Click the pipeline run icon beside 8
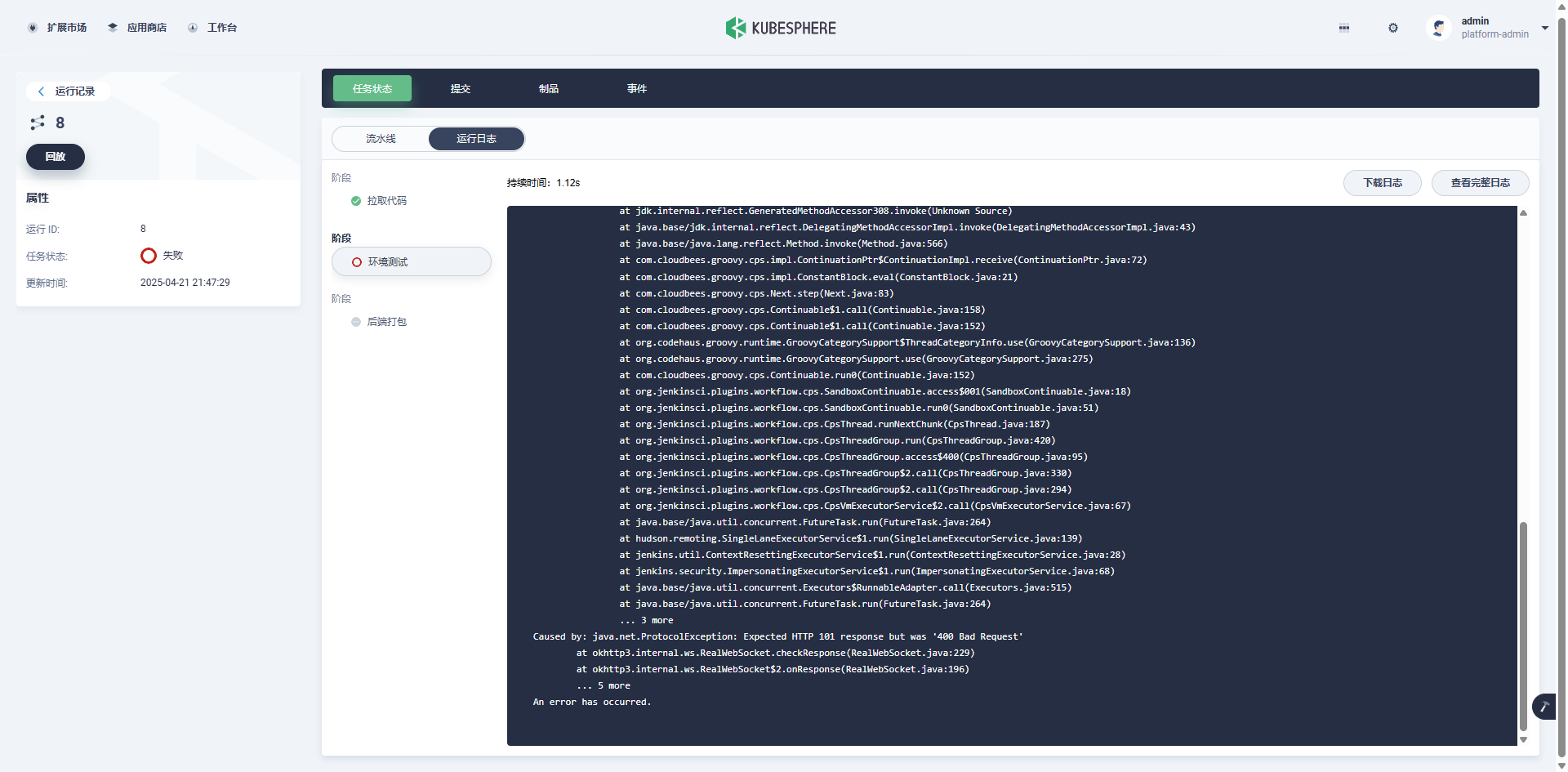The image size is (1568, 772). coord(38,123)
